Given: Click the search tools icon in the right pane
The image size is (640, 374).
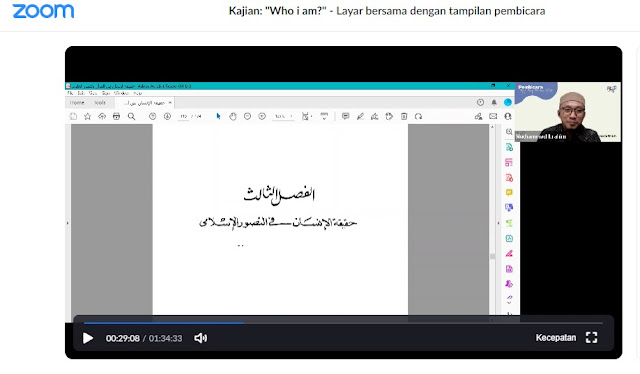Looking at the screenshot, I should pos(509,132).
